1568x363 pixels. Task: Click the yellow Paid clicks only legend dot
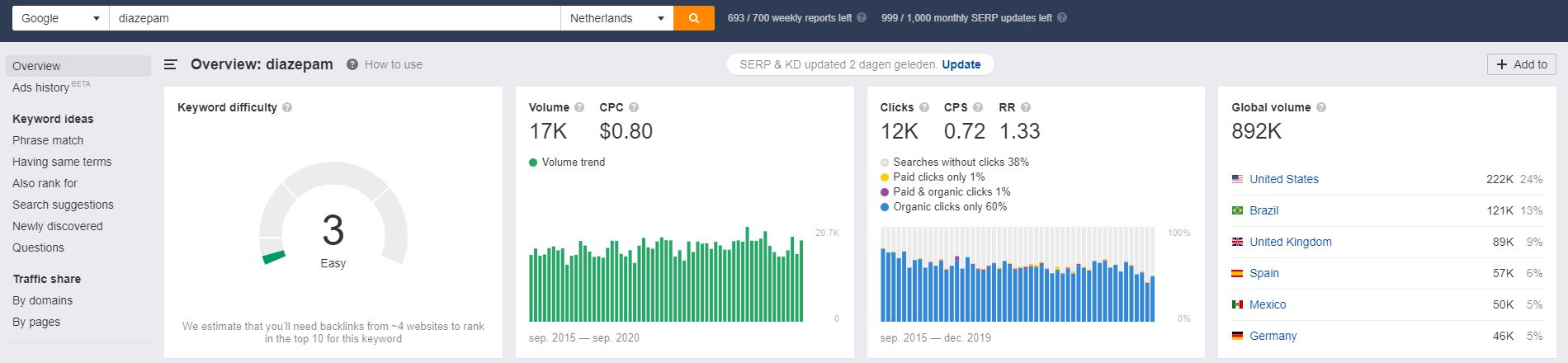pyautogui.click(x=885, y=177)
